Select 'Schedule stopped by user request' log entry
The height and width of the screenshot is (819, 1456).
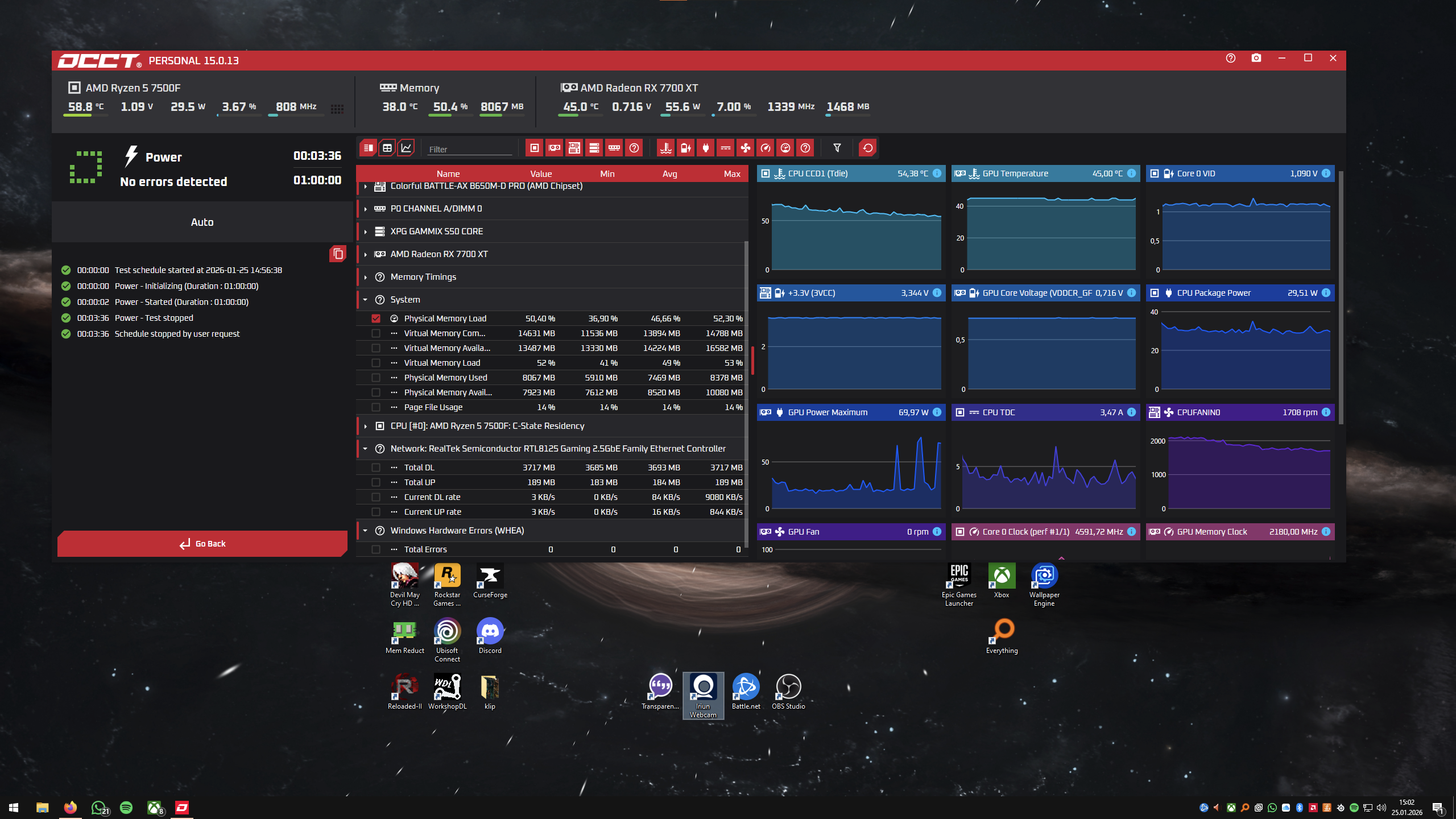coord(177,334)
